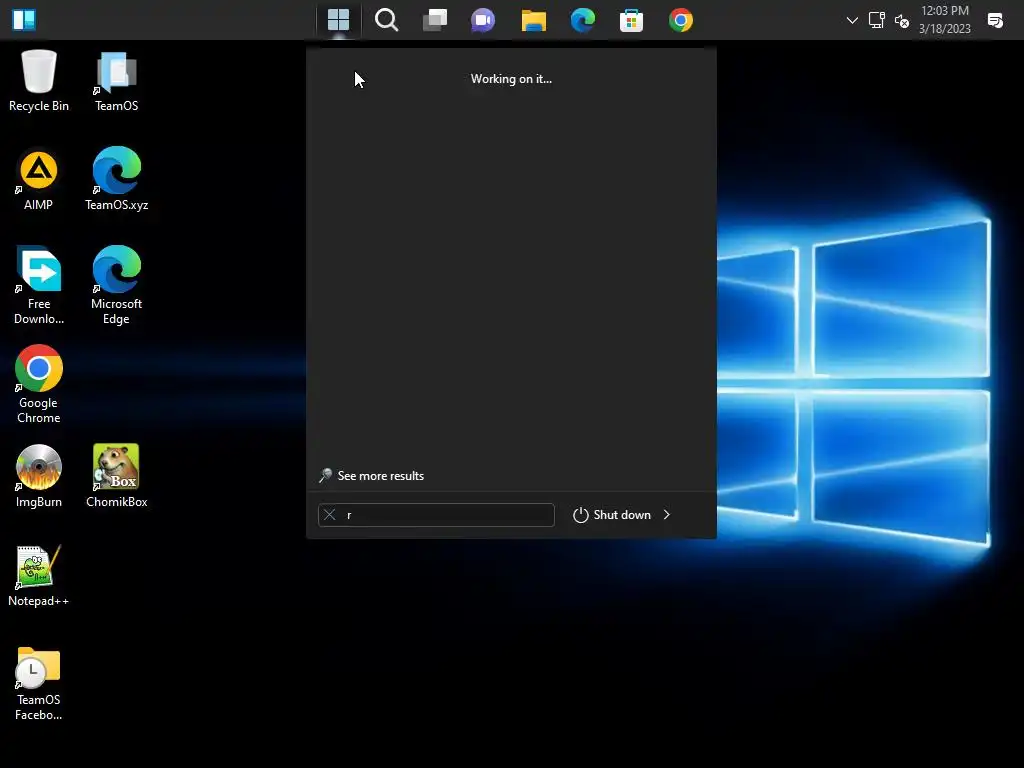
Task: Select the TeamOS Facebook desktop shortcut
Action: 39,683
